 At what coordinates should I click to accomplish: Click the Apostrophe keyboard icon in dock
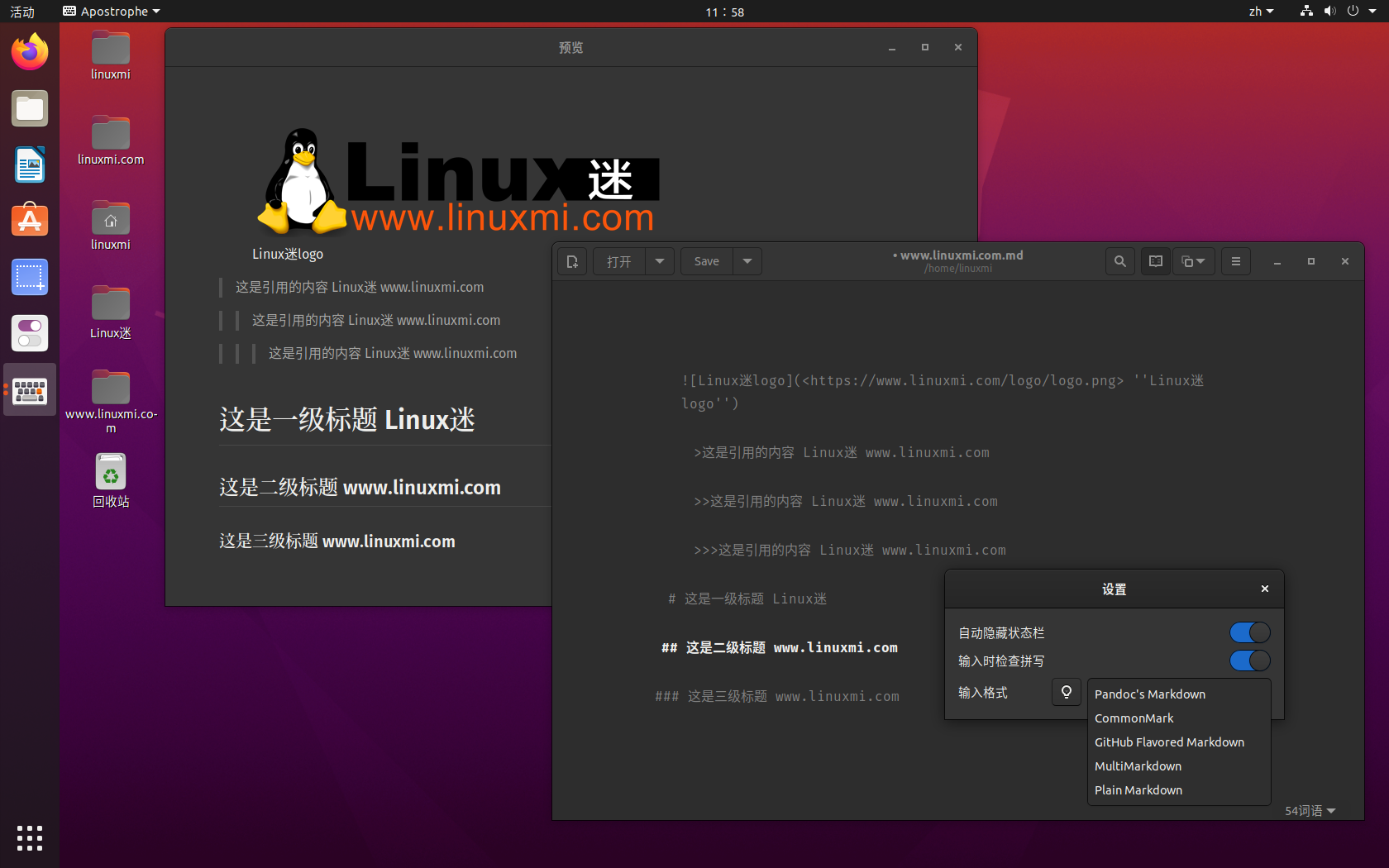pyautogui.click(x=30, y=390)
